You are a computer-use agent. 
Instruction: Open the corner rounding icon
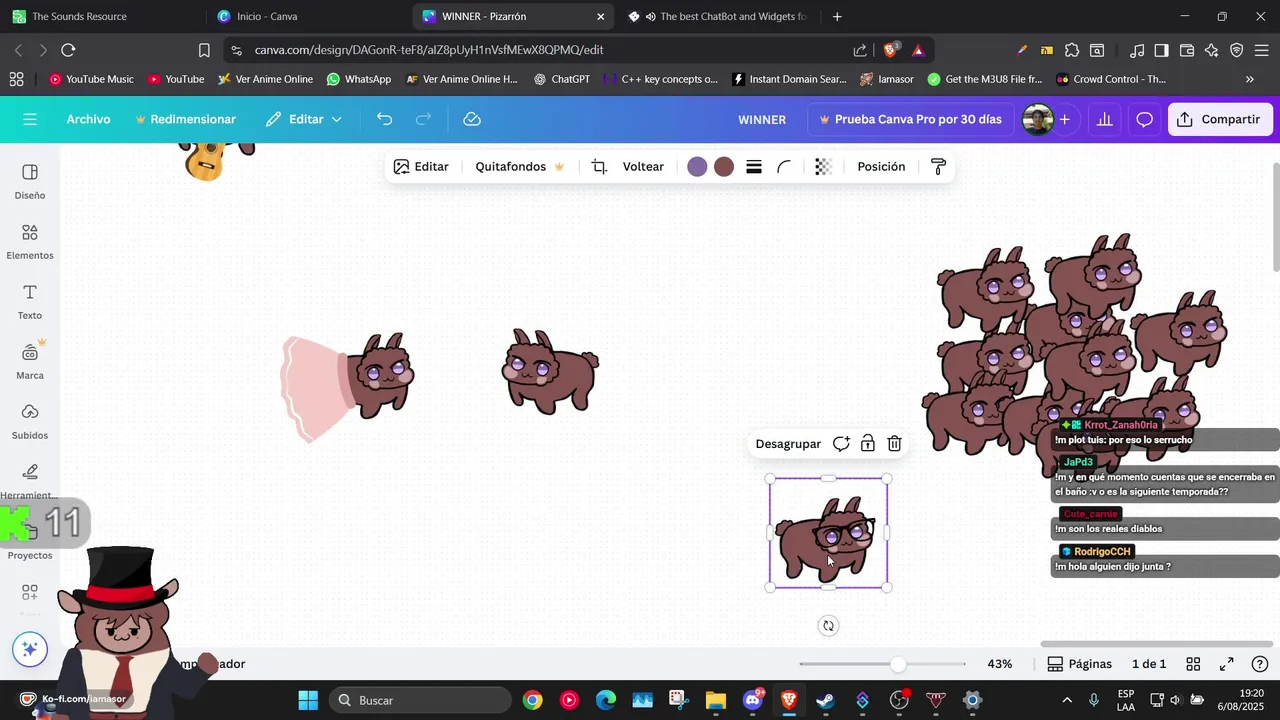click(784, 167)
